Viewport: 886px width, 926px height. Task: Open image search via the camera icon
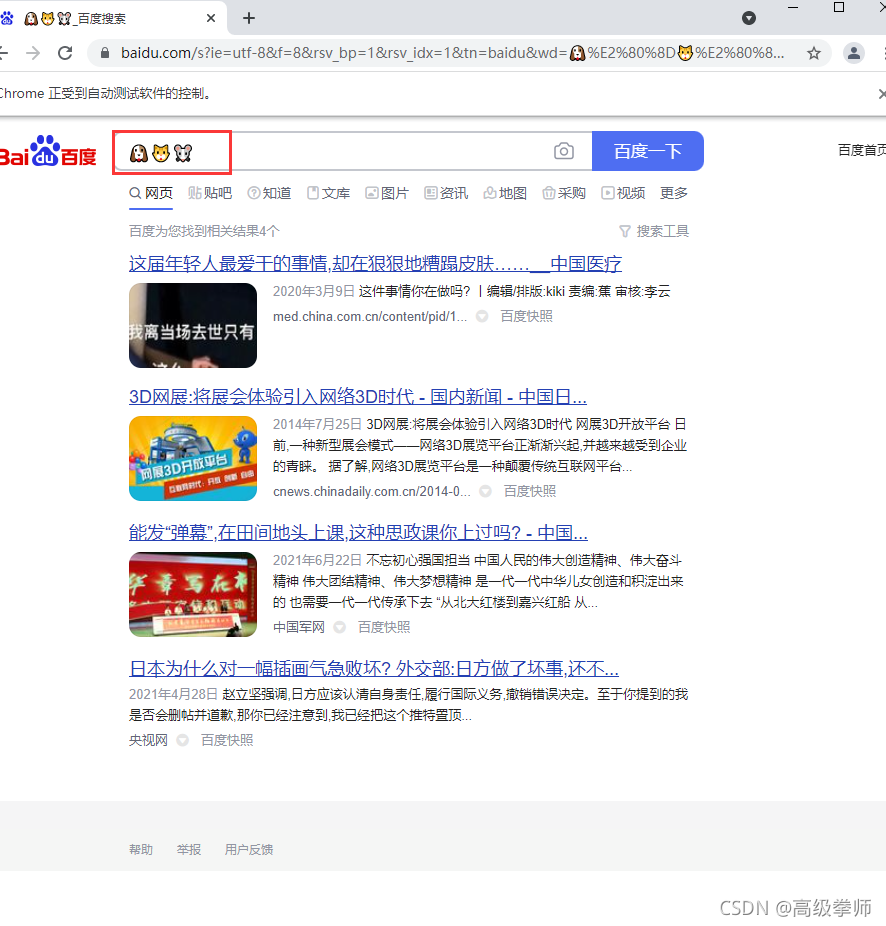tap(563, 151)
